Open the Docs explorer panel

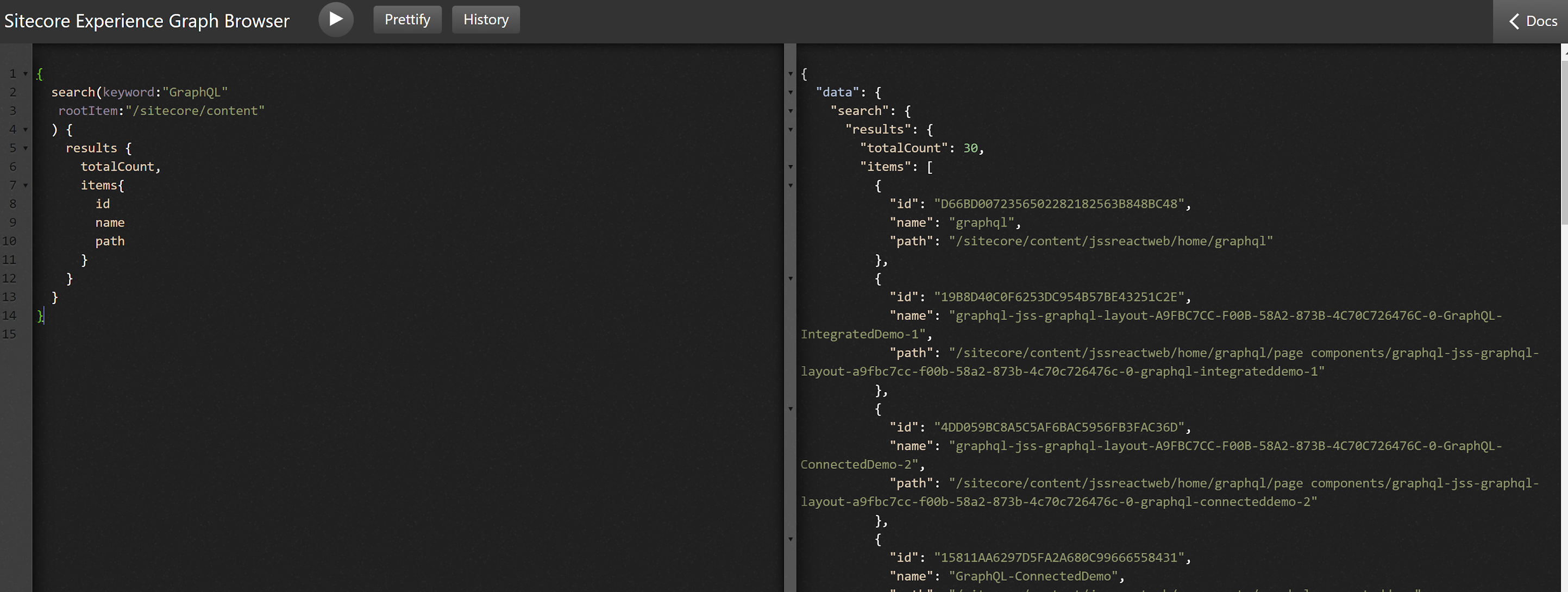coord(1531,21)
